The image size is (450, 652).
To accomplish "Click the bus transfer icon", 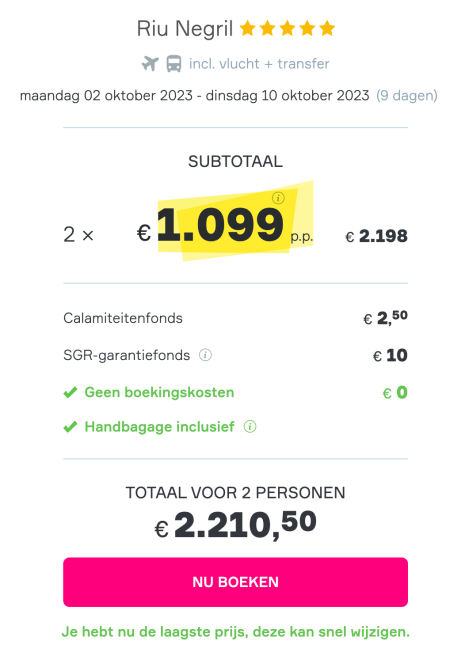I will point(174,64).
